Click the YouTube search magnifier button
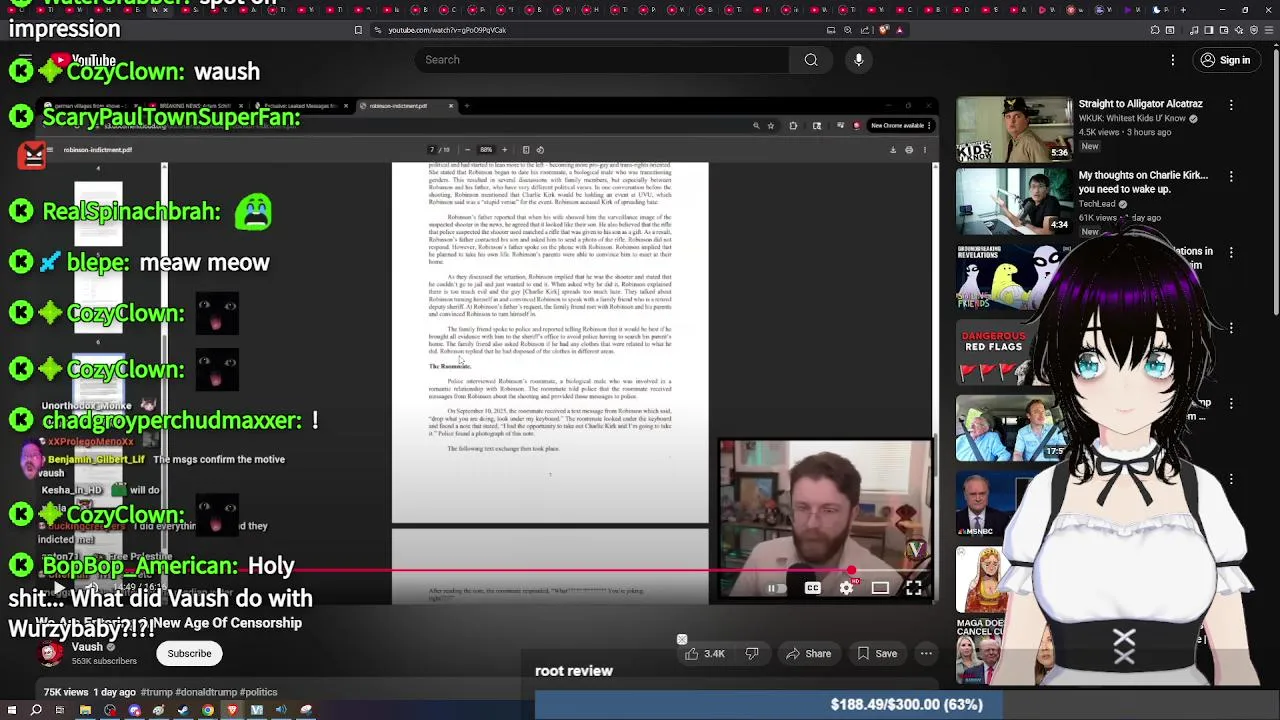This screenshot has height=720, width=1280. click(x=811, y=60)
